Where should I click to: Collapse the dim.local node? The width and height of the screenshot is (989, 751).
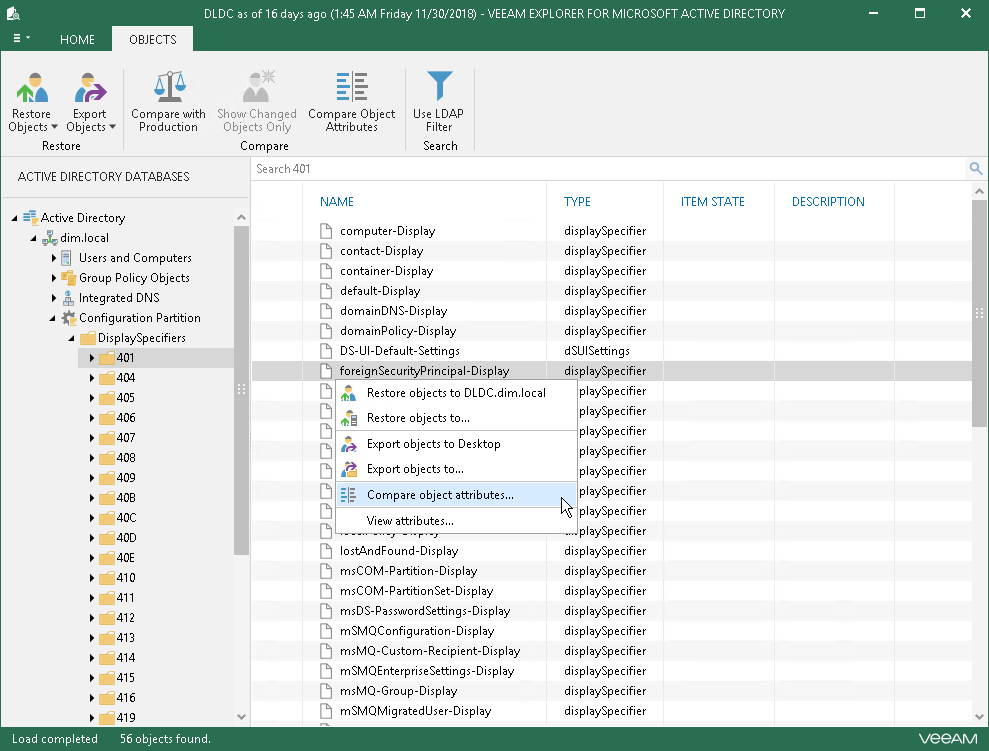[33, 238]
